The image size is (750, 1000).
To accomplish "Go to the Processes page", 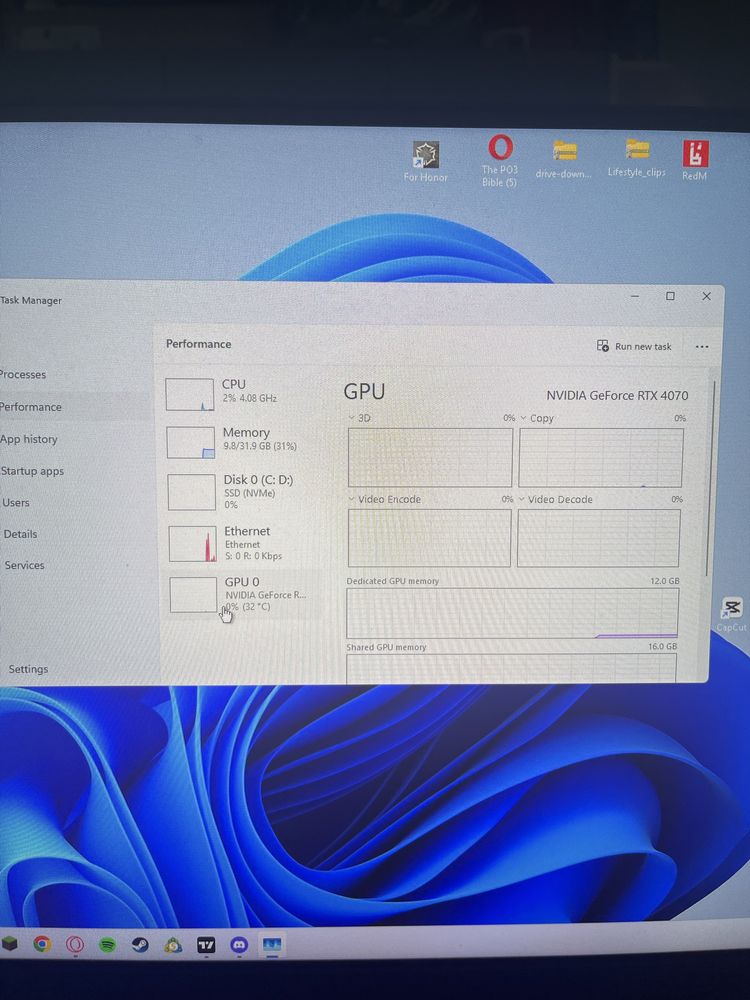I will pos(23,374).
